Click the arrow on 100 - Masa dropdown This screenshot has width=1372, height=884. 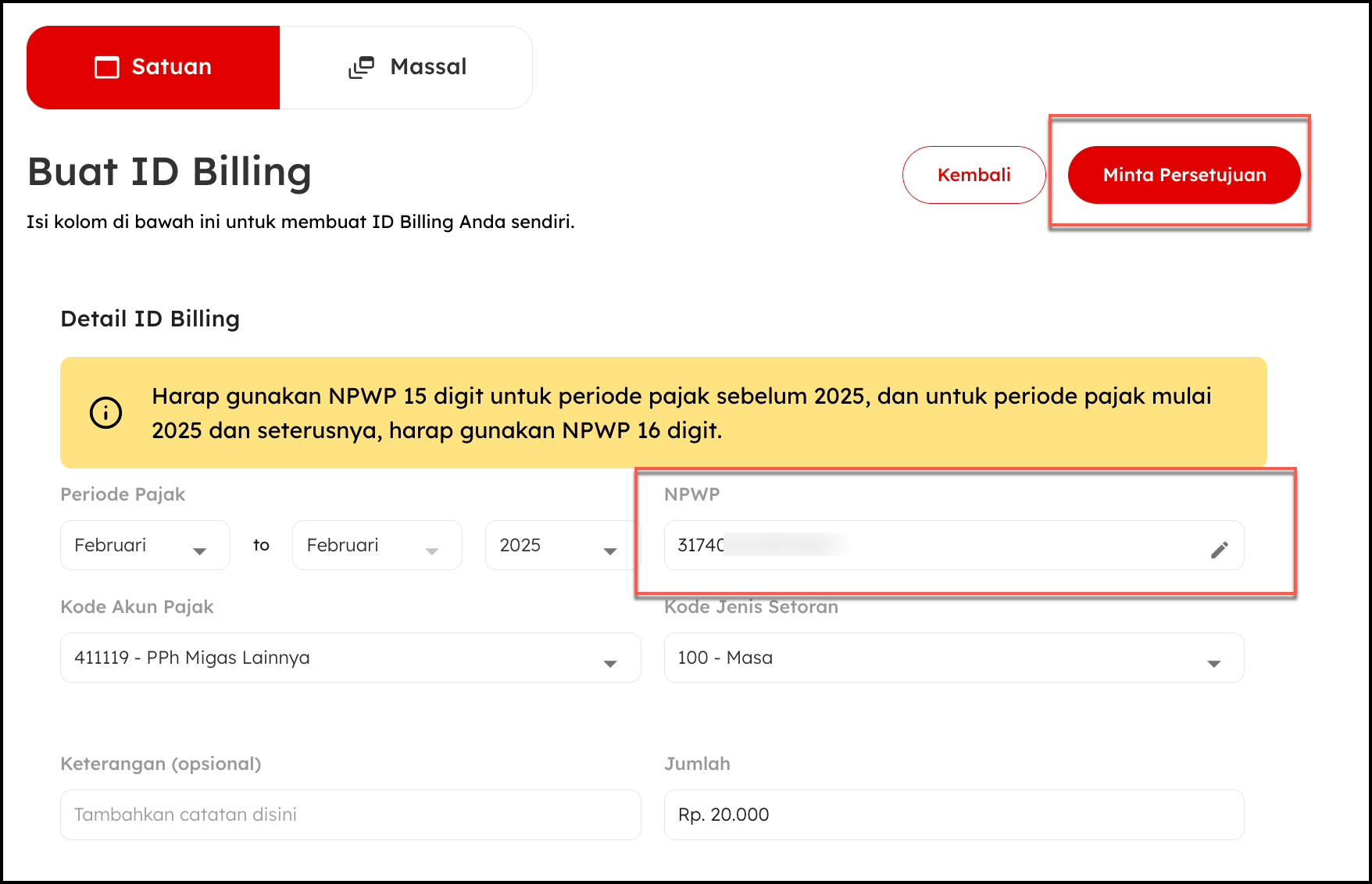pyautogui.click(x=1213, y=664)
